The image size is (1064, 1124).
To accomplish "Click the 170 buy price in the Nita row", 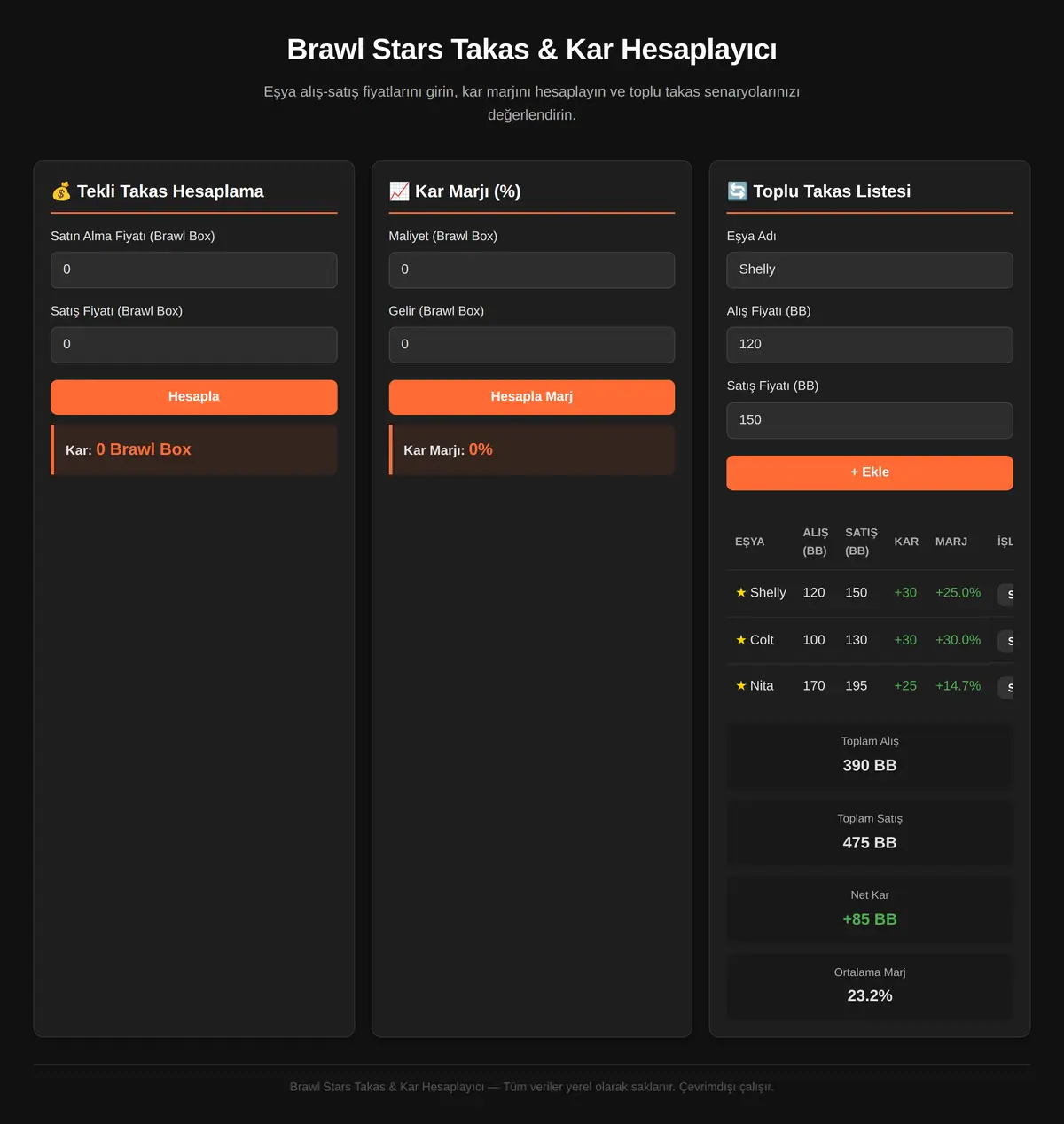I will coord(814,686).
